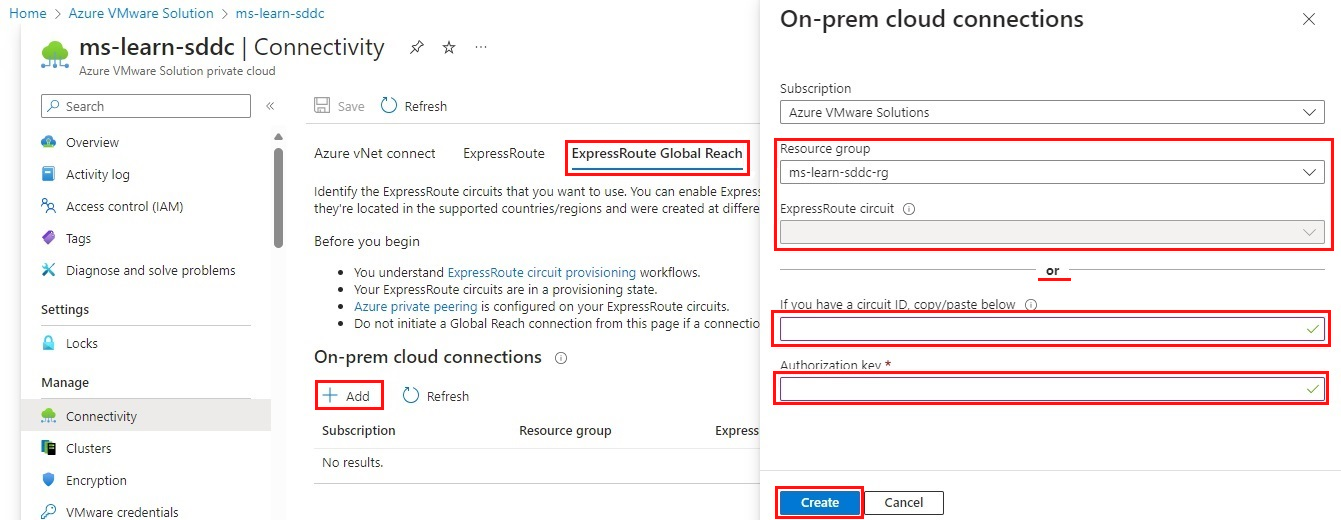Open the ellipsis more actions menu
The width and height of the screenshot is (1341, 520).
click(481, 48)
